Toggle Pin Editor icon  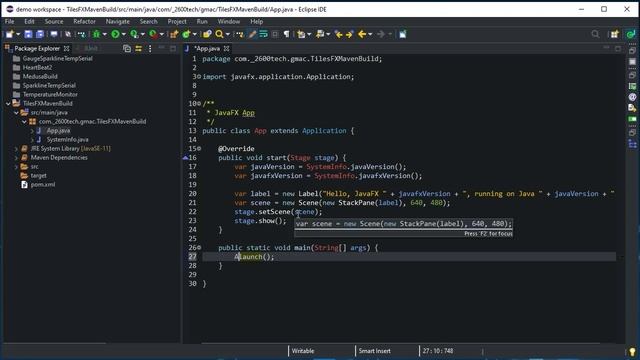pos(402,34)
